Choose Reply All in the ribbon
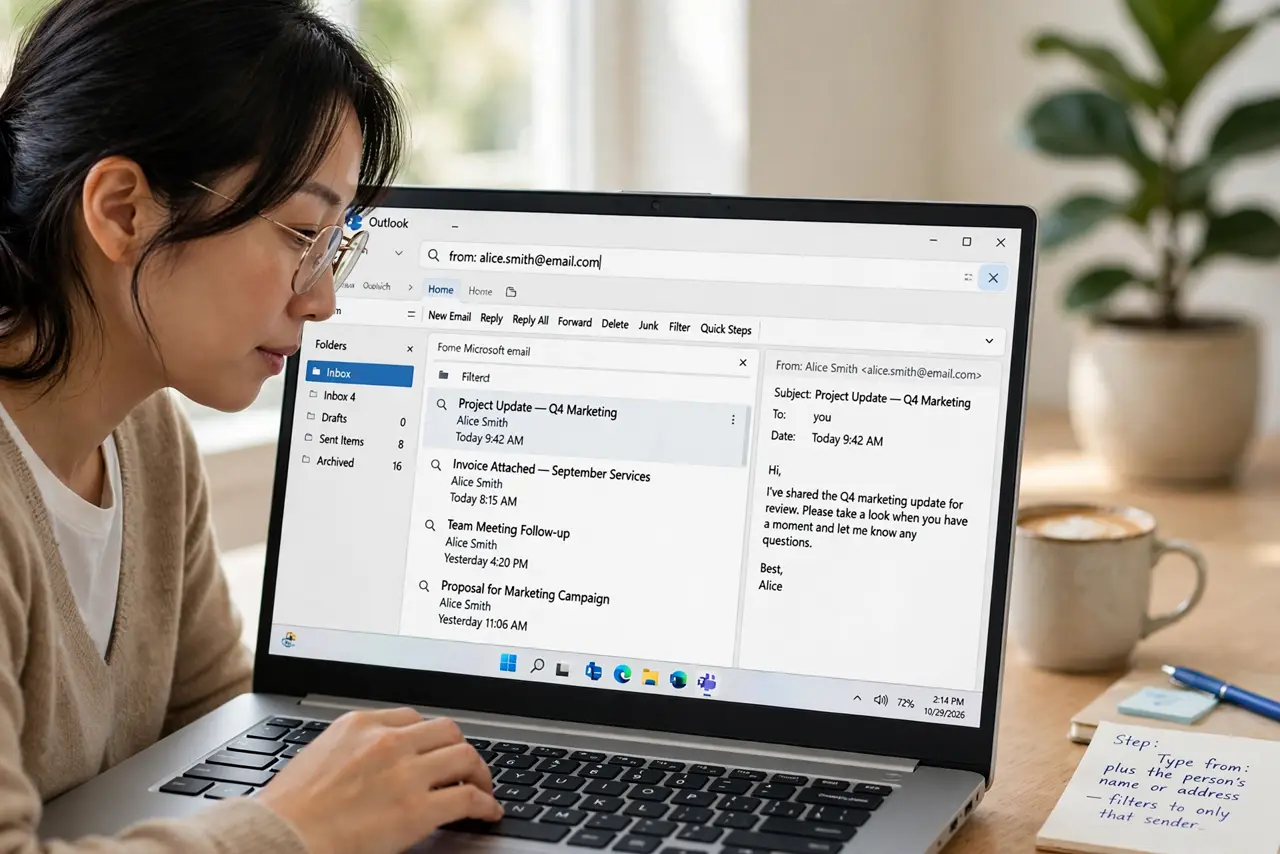The width and height of the screenshot is (1280, 854). pos(530,321)
